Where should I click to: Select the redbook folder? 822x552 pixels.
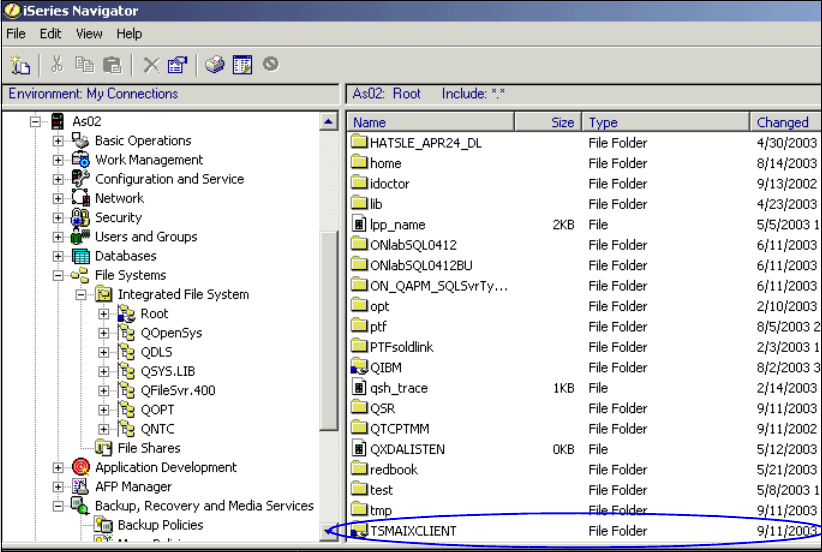click(x=394, y=470)
